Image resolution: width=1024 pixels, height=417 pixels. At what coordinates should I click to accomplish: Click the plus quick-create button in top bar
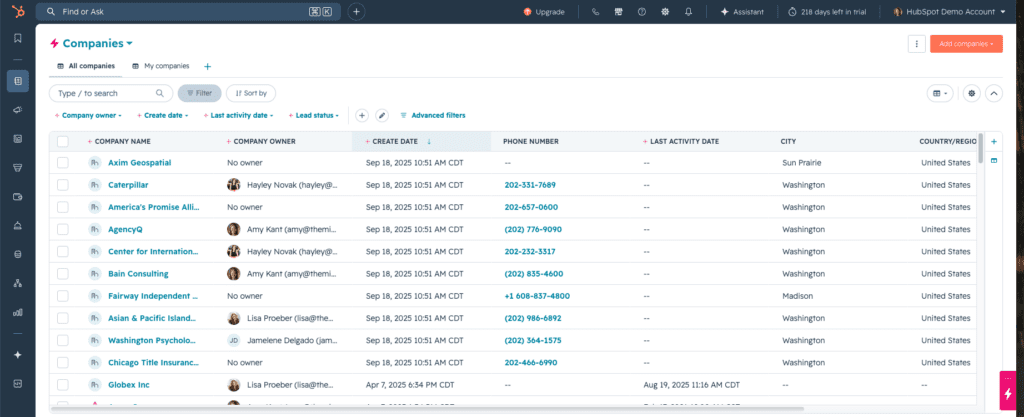tap(356, 12)
